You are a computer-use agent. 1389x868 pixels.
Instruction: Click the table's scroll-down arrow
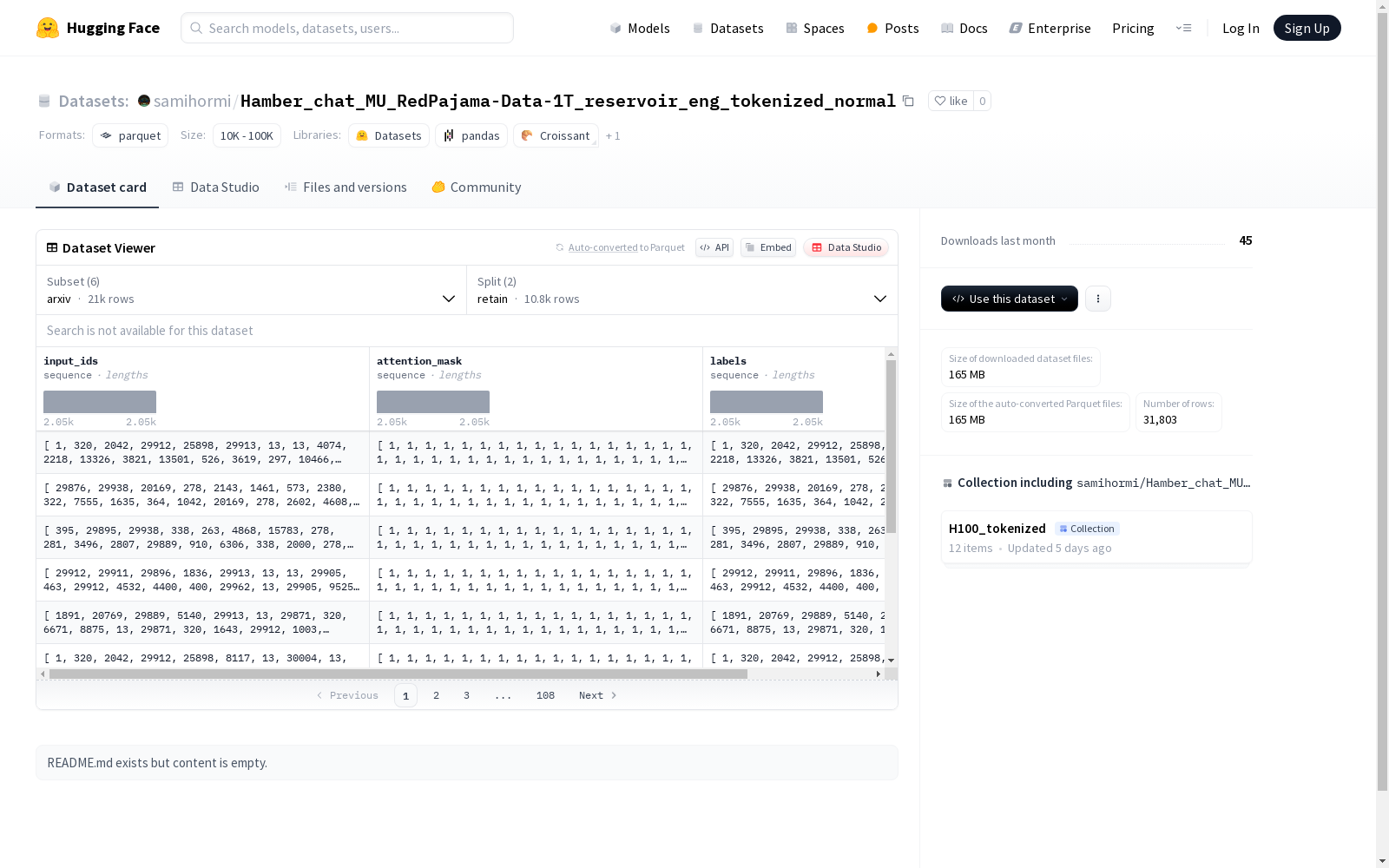tap(891, 660)
